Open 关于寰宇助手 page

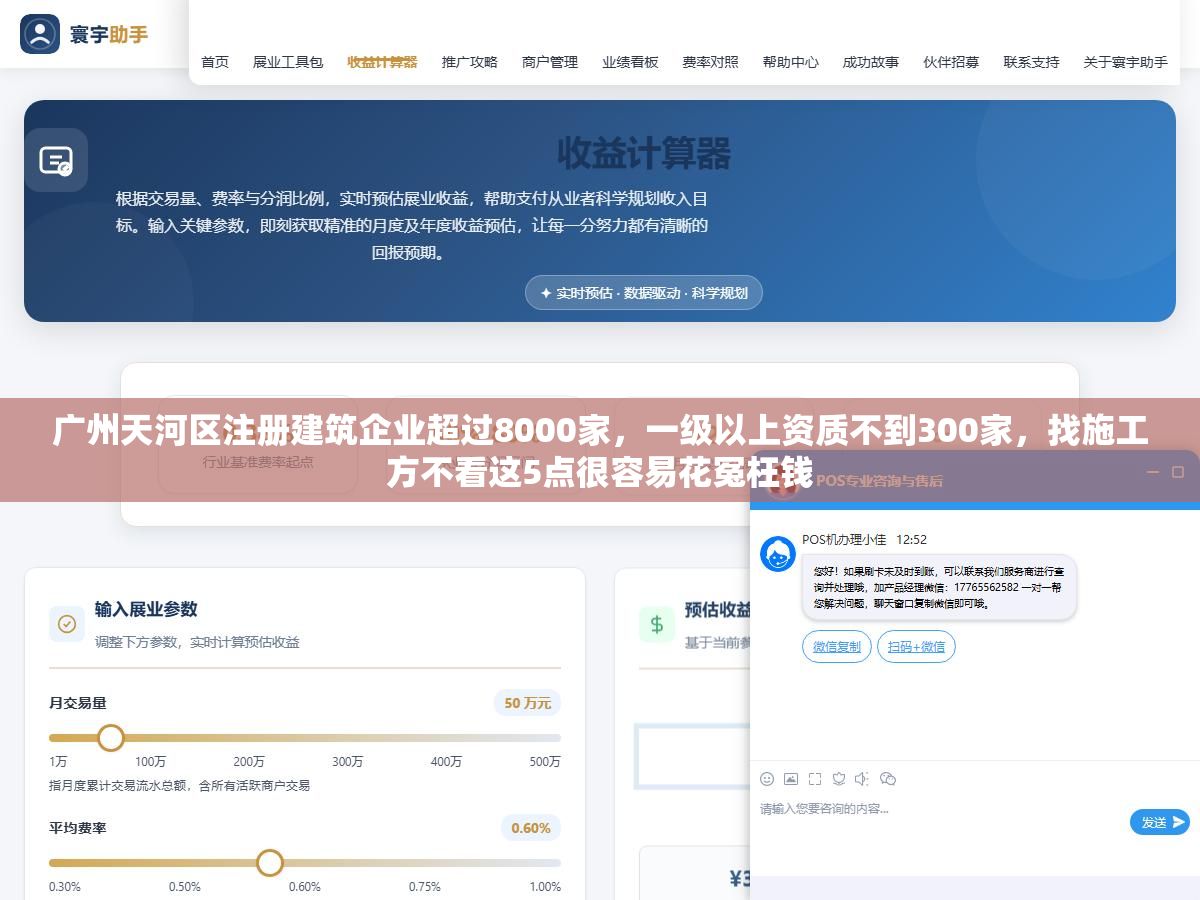point(1126,62)
